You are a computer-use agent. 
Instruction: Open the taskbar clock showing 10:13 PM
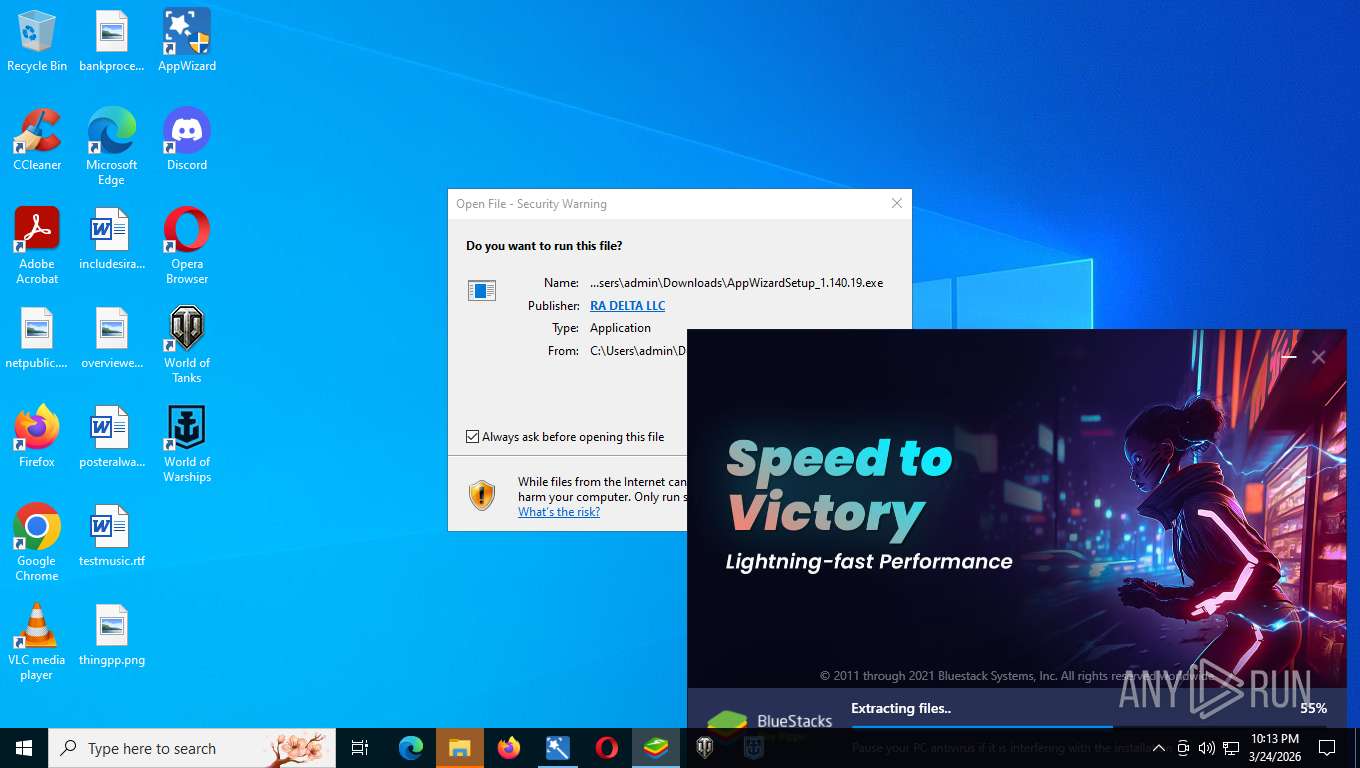1274,748
